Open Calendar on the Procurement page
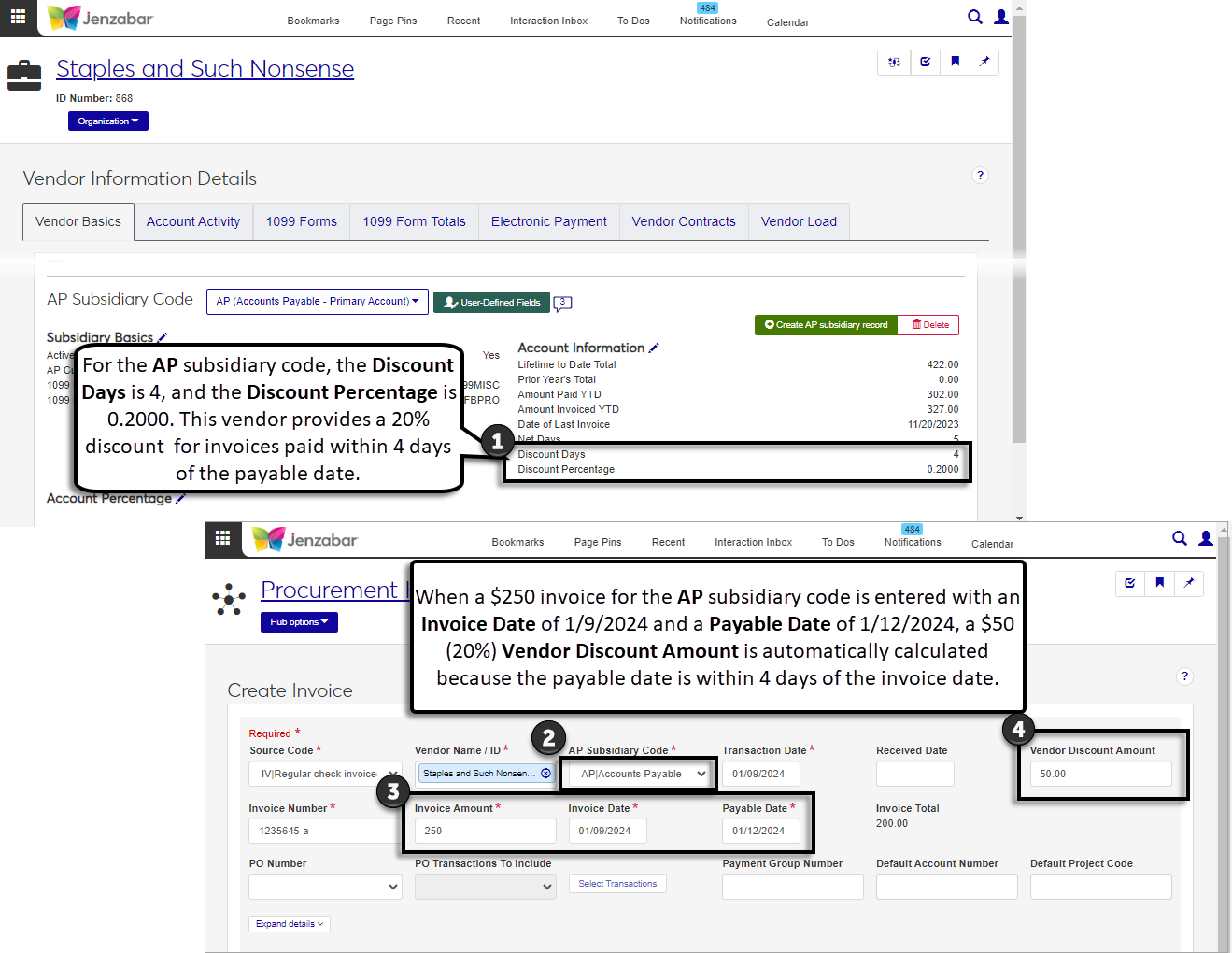 [992, 544]
